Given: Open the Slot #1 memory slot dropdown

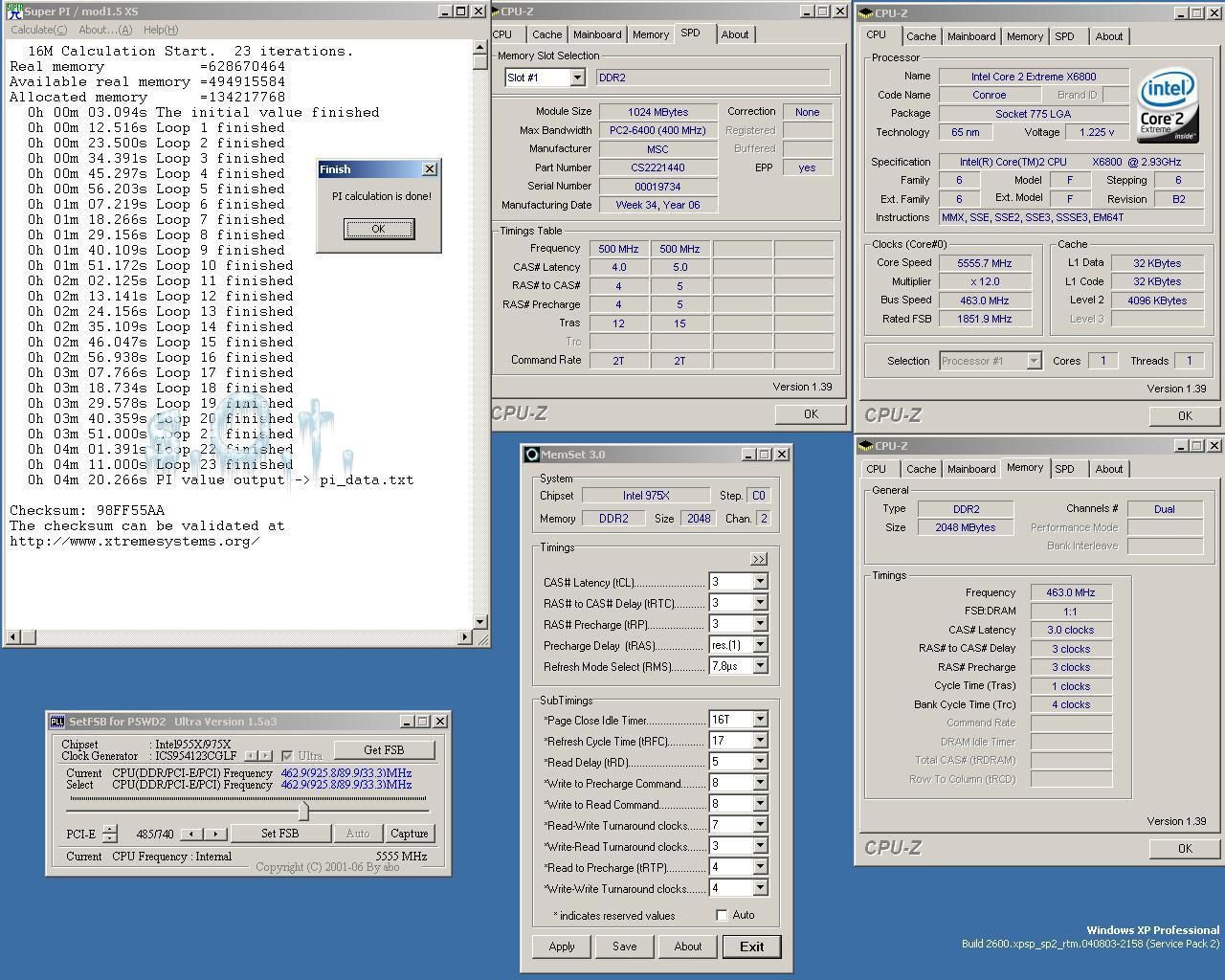Looking at the screenshot, I should [x=577, y=78].
